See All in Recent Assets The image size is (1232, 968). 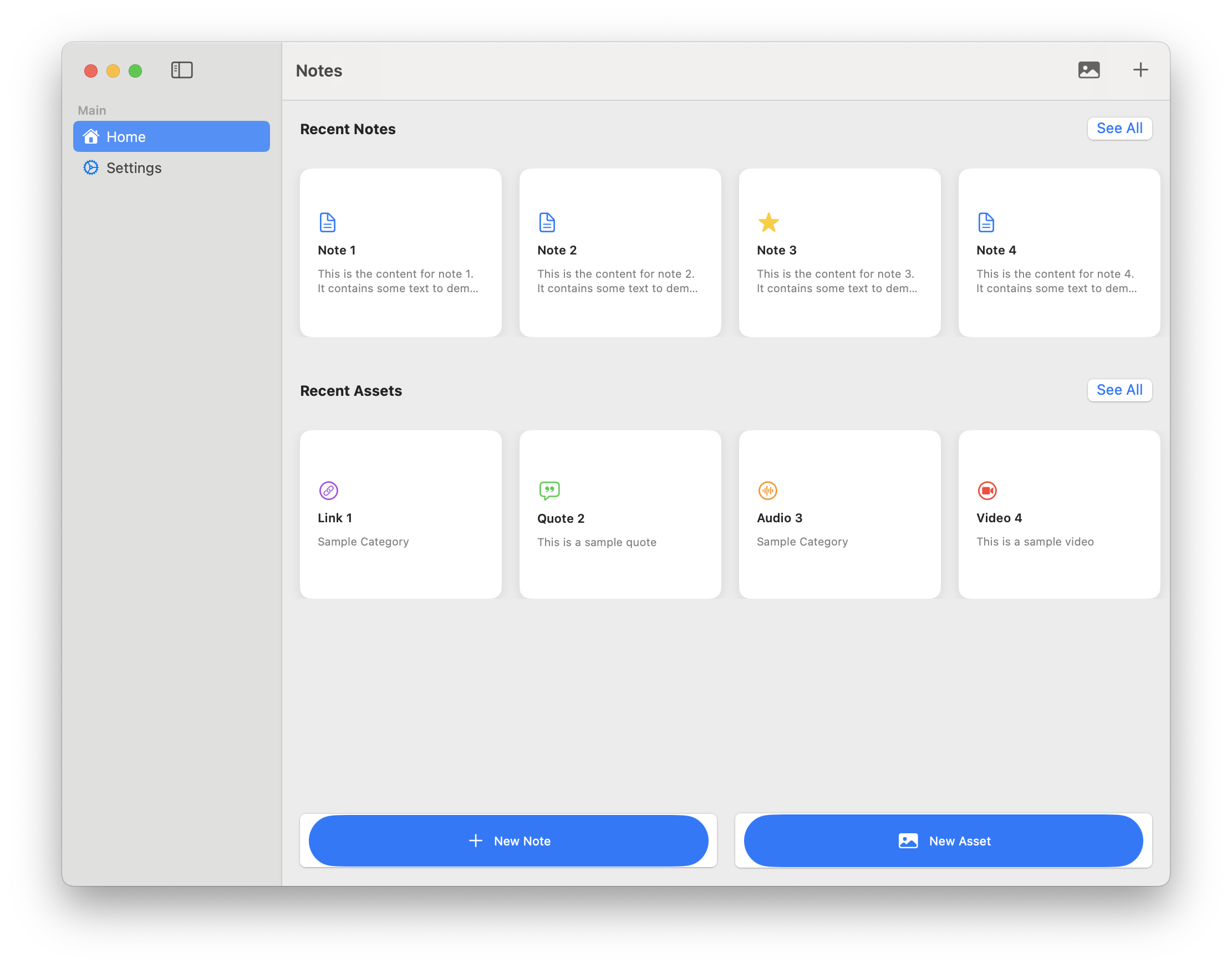click(1119, 390)
